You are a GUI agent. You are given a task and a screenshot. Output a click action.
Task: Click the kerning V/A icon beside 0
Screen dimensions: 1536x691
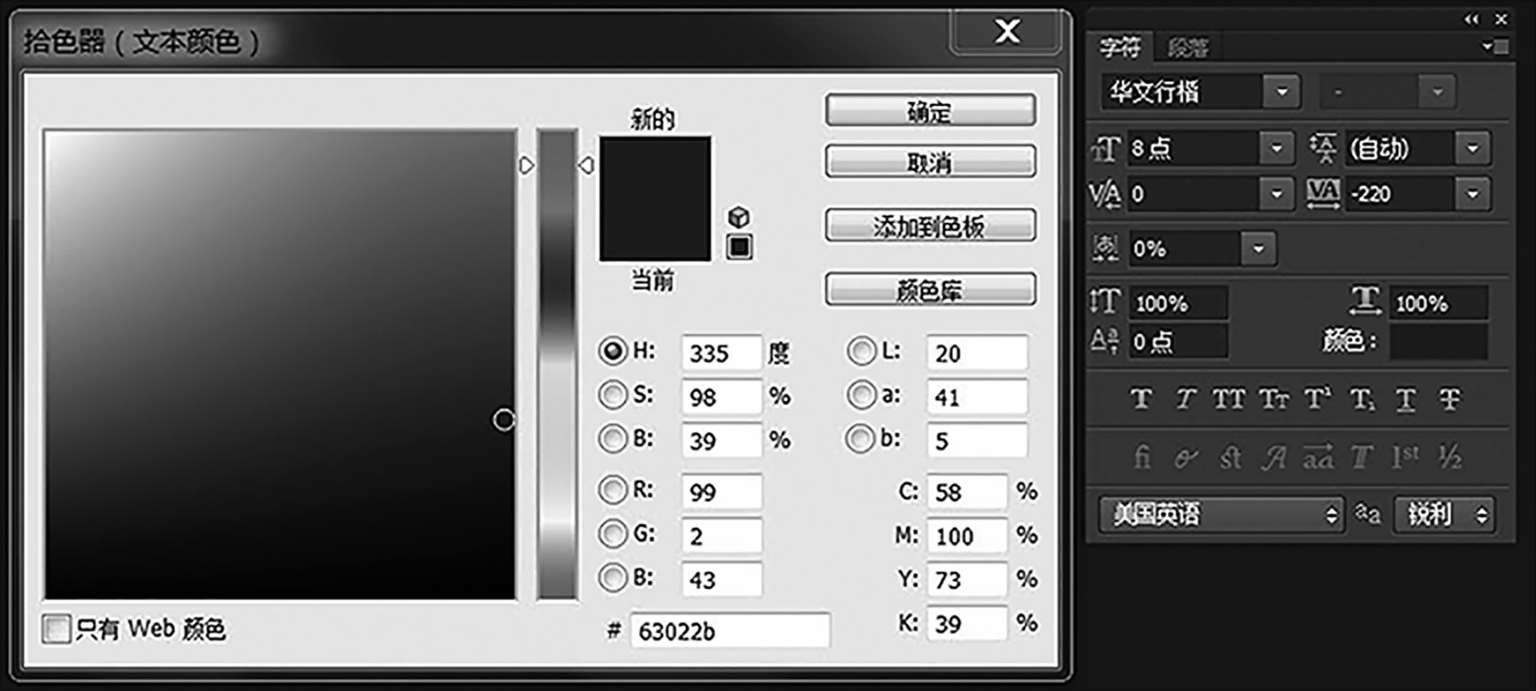[1104, 193]
